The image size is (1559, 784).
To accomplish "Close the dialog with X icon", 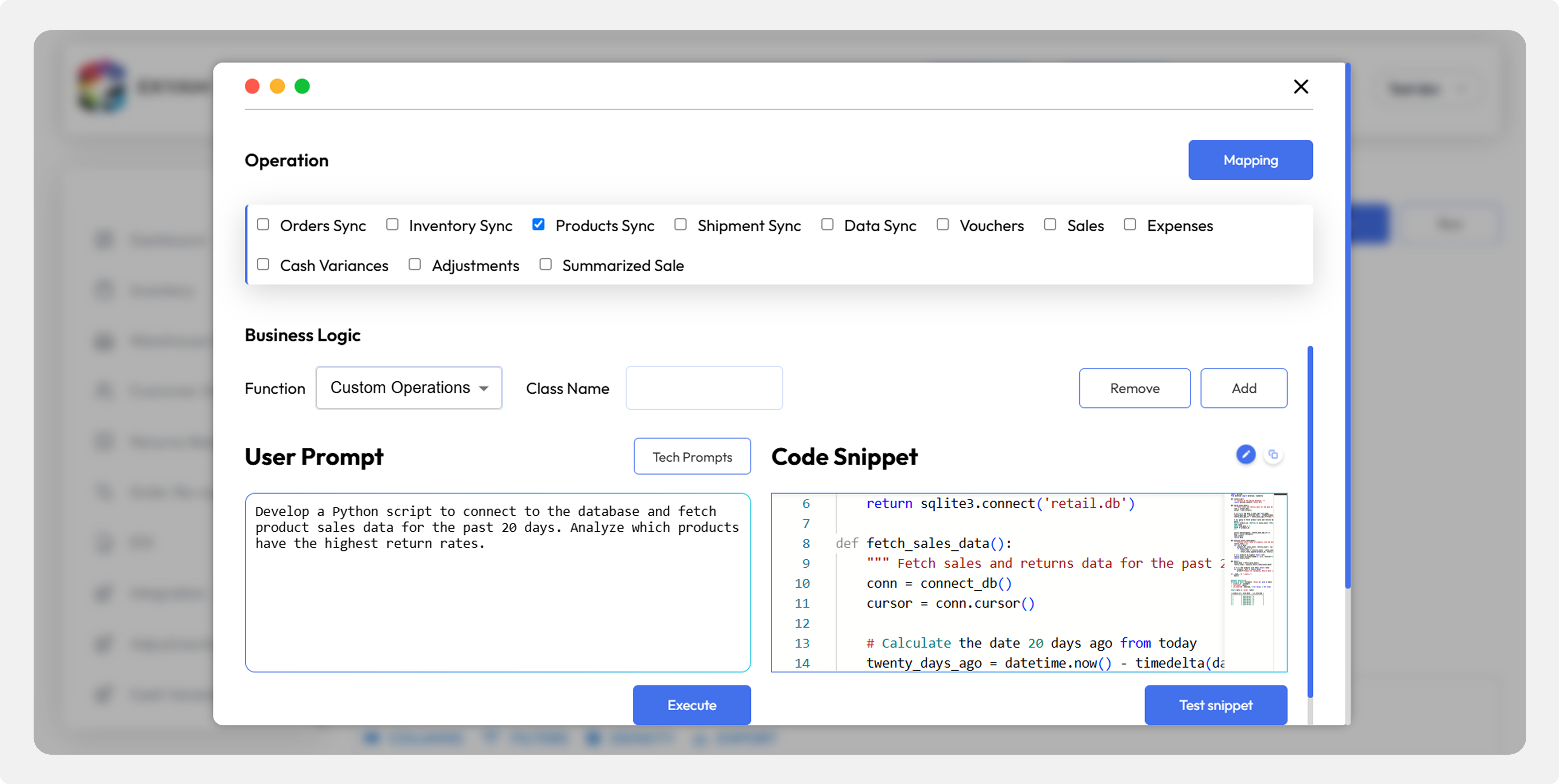I will 1301,86.
